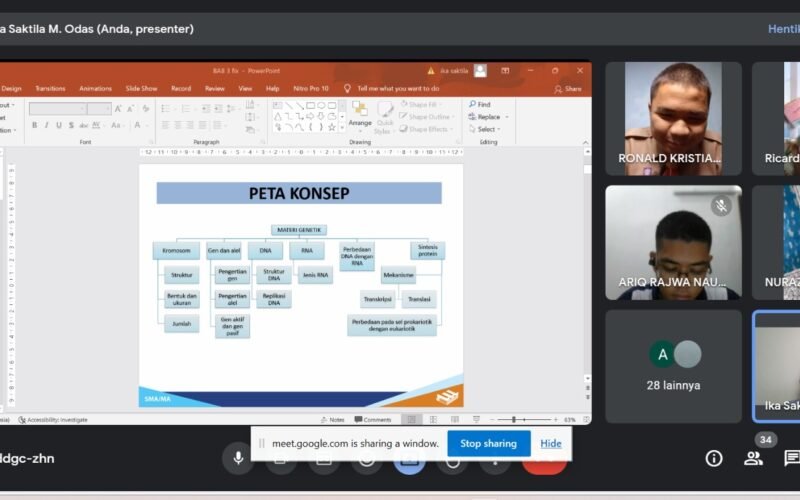The image size is (800, 500).
Task: Expand the Replace dropdown arrow
Action: (x=507, y=117)
